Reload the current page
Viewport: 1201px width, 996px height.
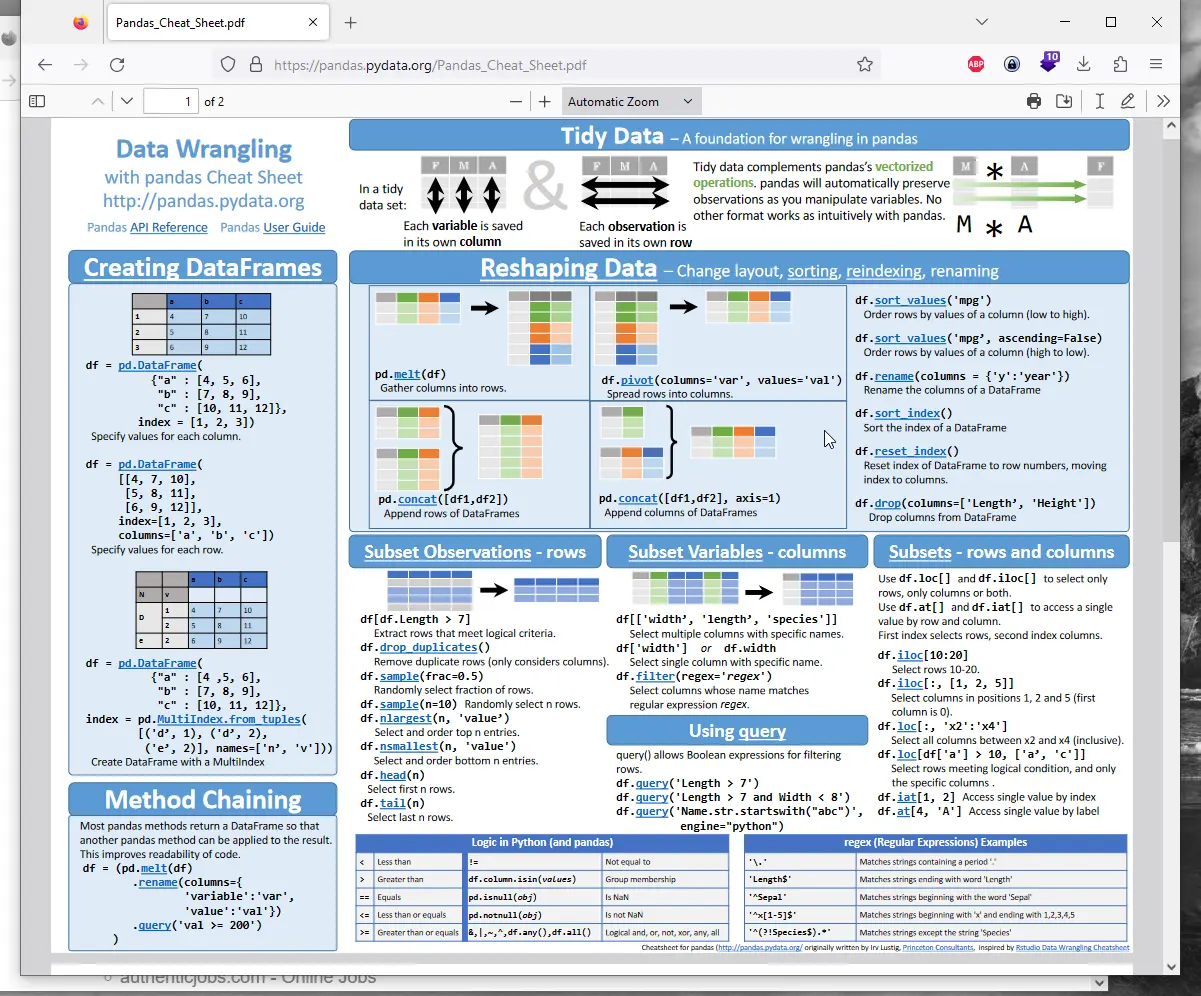coord(117,65)
